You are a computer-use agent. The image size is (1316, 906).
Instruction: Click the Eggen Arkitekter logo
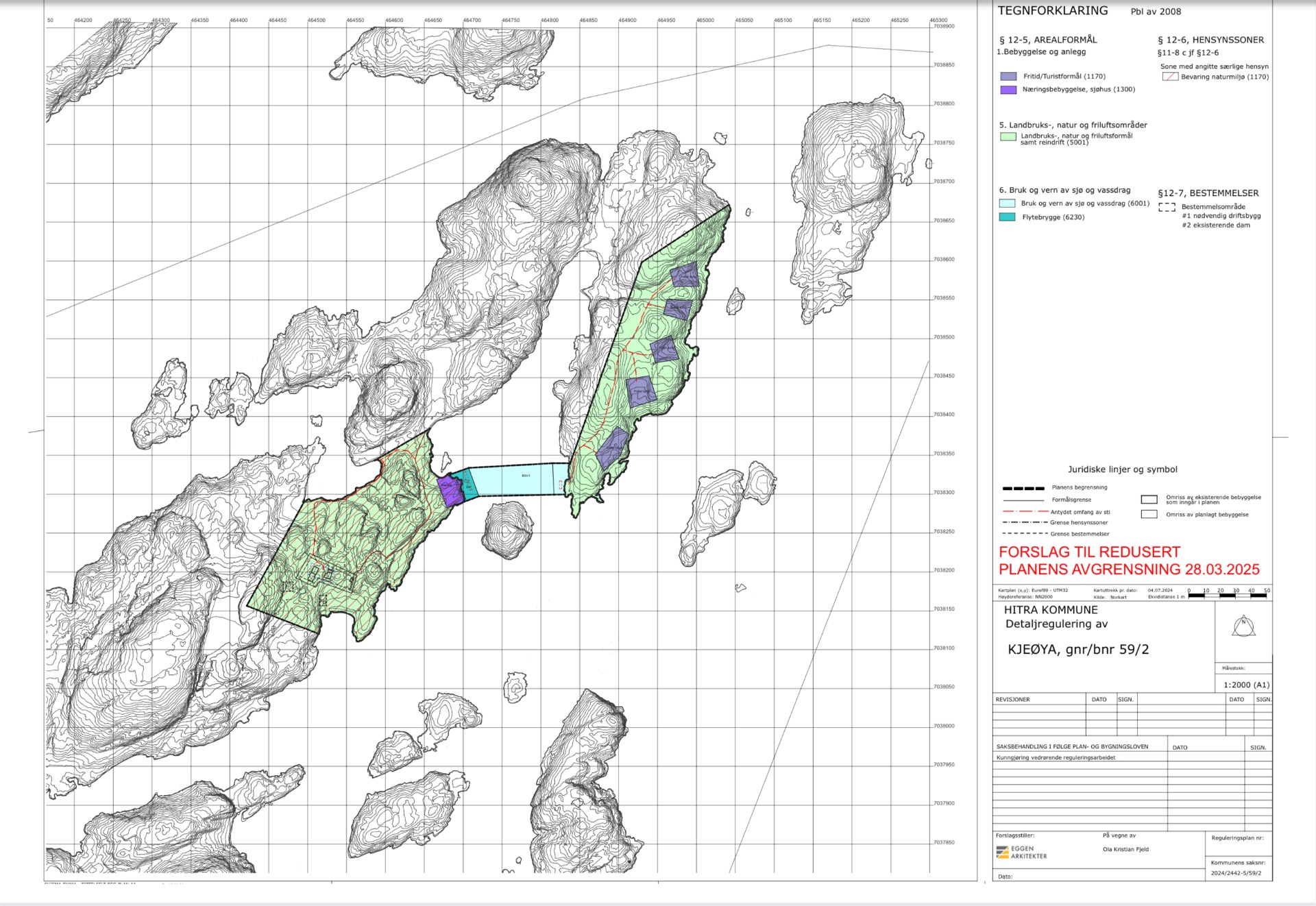1021,852
